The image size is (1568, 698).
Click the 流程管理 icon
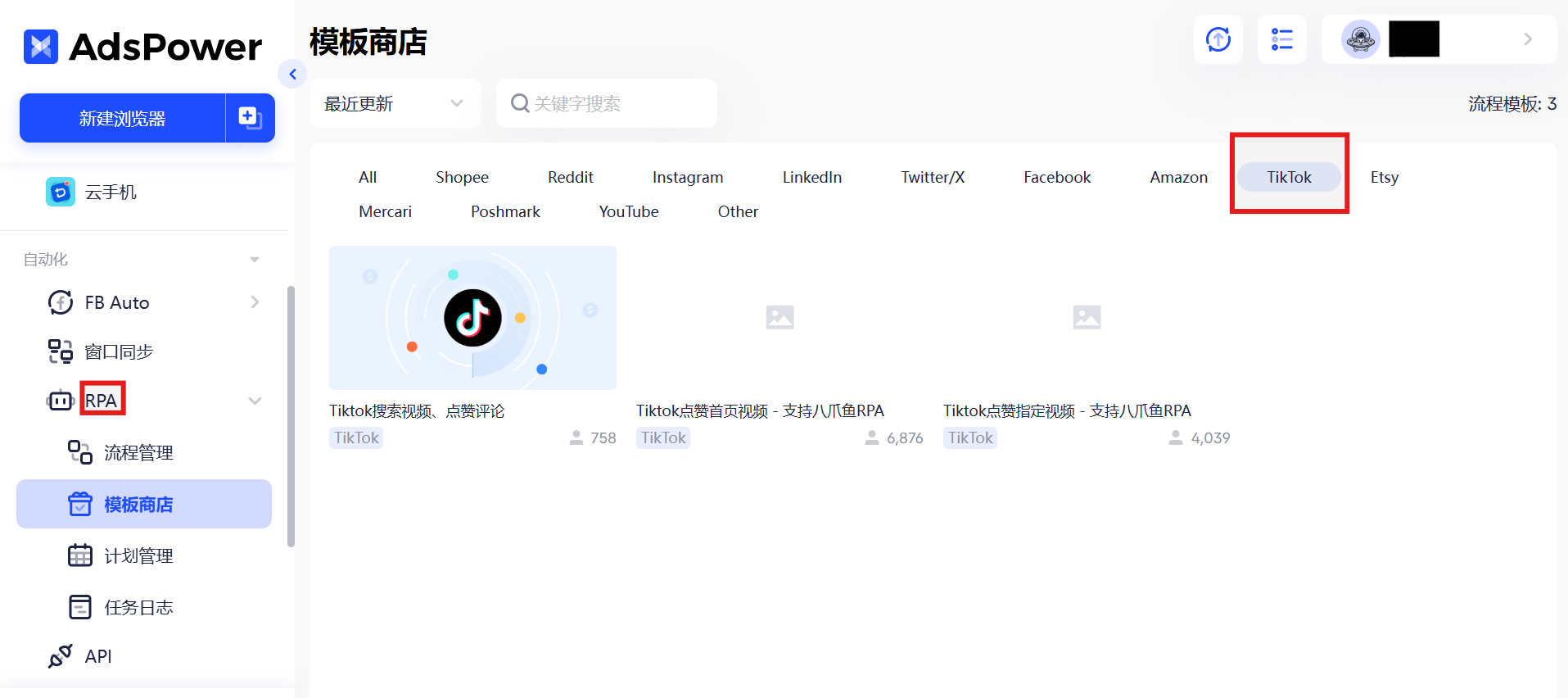coord(80,452)
